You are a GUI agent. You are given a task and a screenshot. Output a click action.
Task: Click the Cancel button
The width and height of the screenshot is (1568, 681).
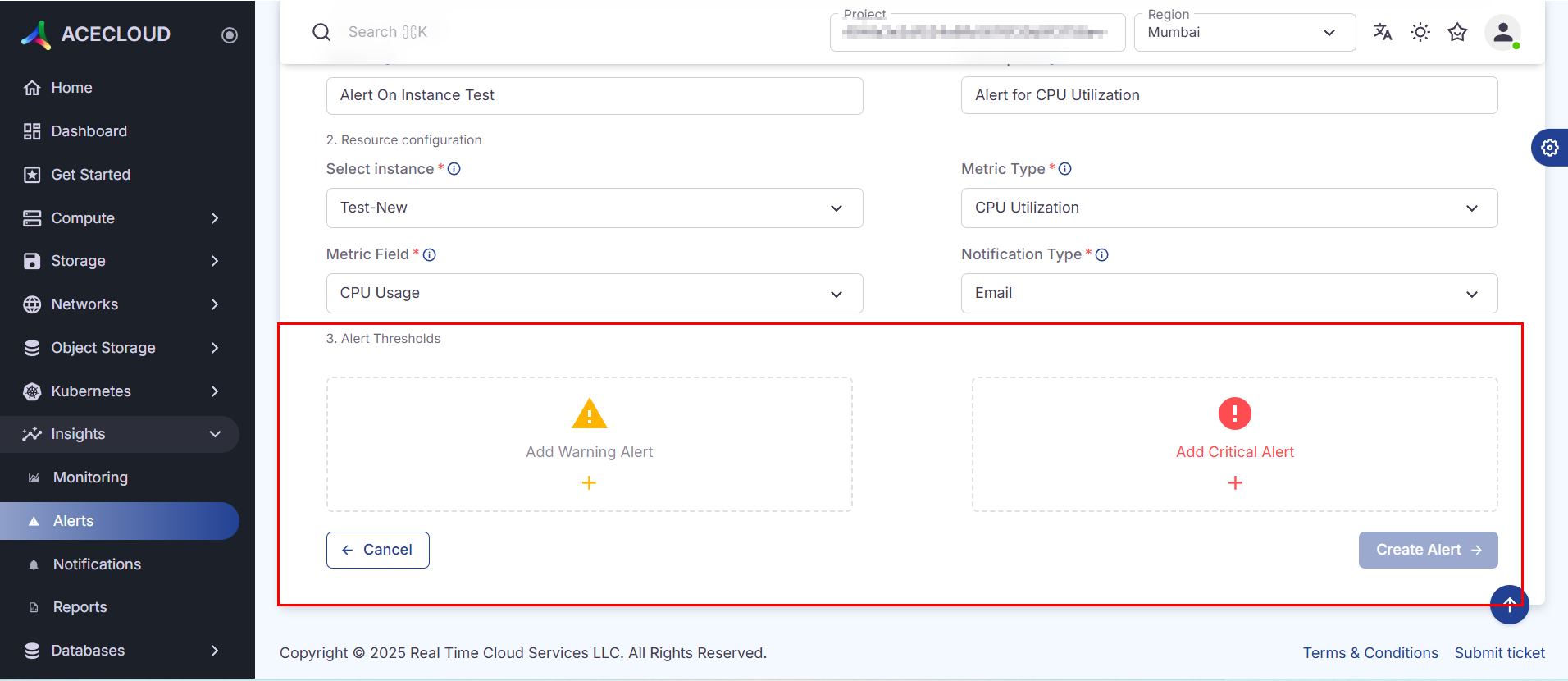coord(377,550)
